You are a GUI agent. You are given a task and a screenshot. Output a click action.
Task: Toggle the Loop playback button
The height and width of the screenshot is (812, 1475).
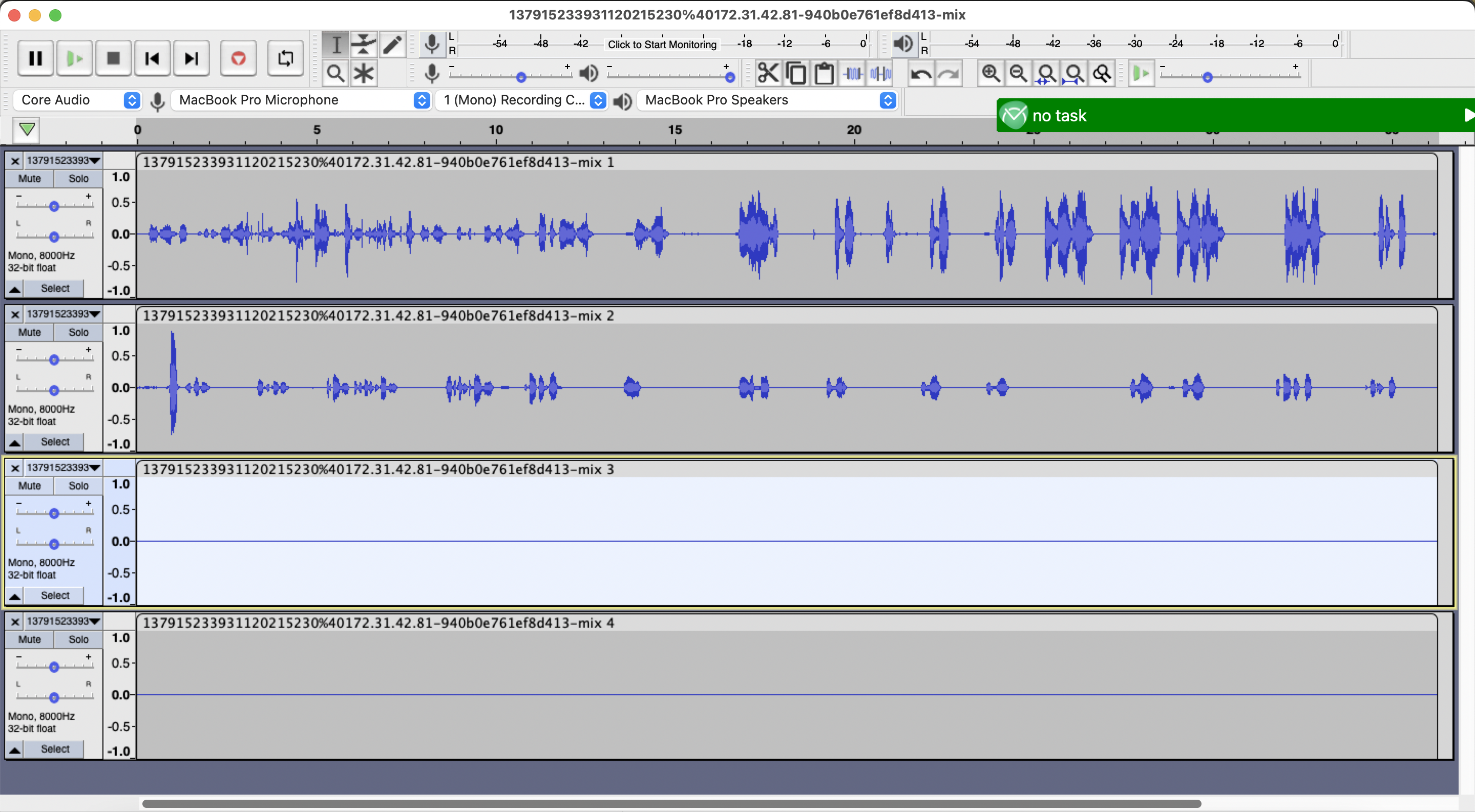coord(285,58)
